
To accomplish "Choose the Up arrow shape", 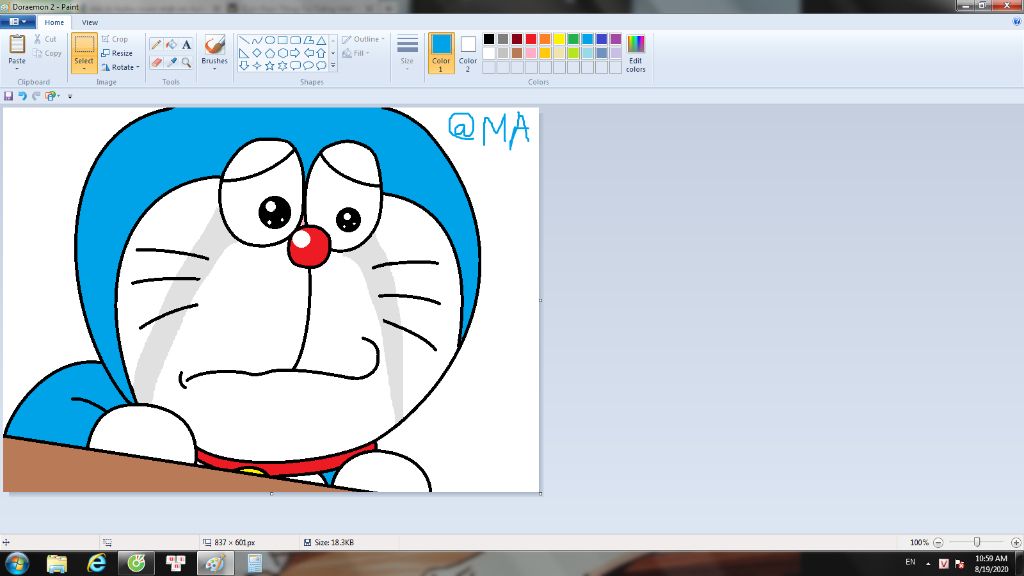I will pos(321,53).
